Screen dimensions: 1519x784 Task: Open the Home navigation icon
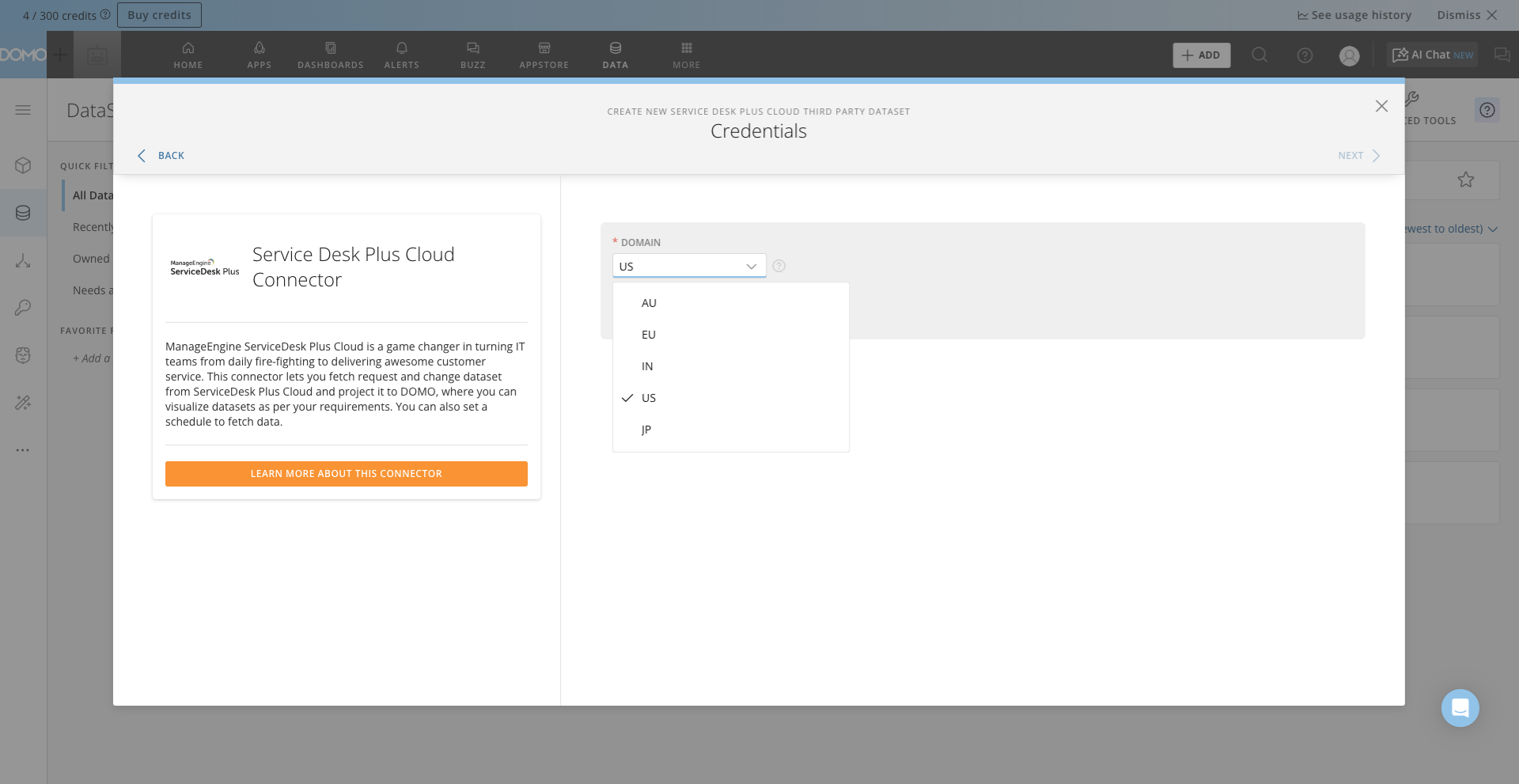(x=188, y=55)
